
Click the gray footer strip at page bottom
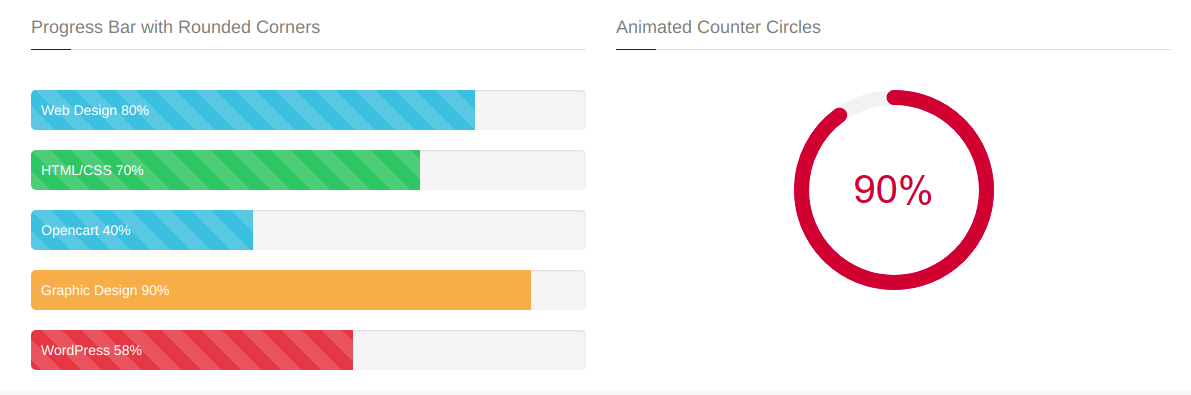(x=596, y=393)
